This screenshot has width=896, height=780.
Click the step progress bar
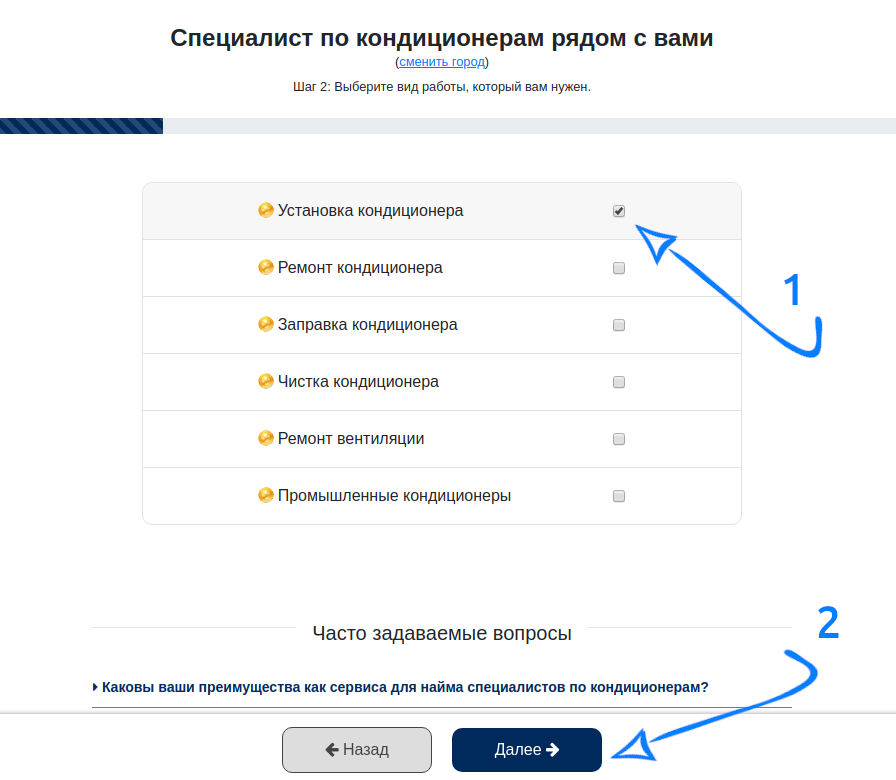(448, 126)
